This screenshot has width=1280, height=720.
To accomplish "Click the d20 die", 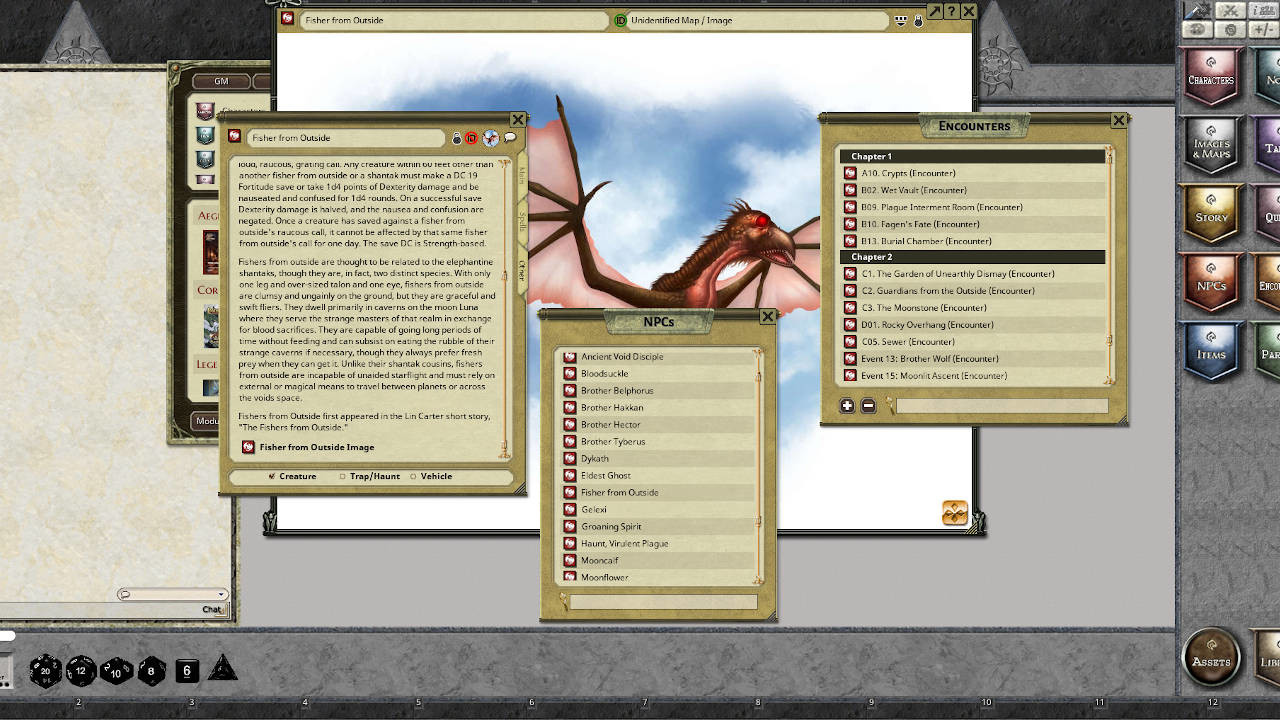I will [x=45, y=671].
